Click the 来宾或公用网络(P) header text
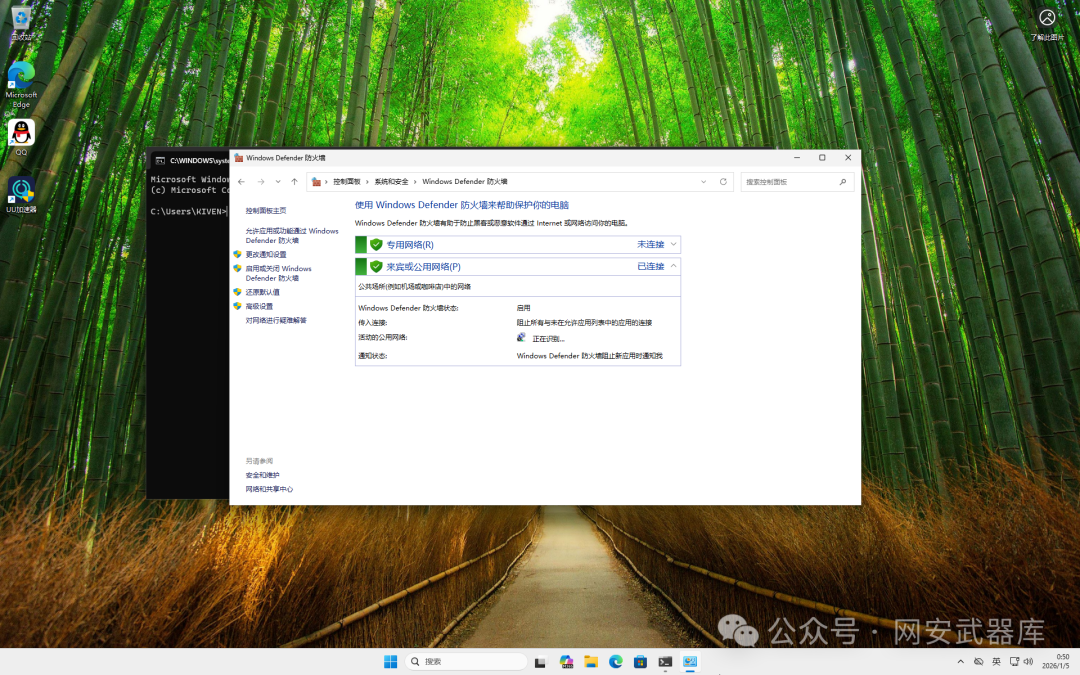The image size is (1080, 675). click(x=424, y=267)
